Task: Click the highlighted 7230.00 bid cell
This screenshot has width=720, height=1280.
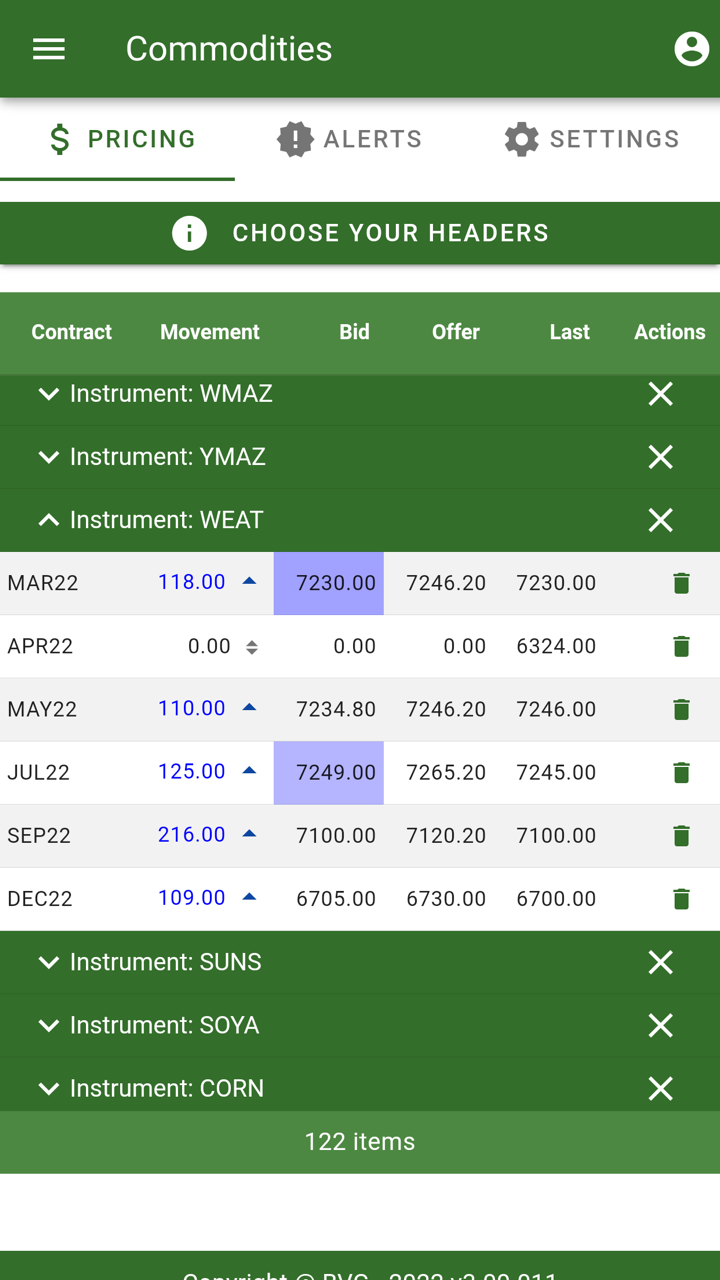Action: [329, 583]
